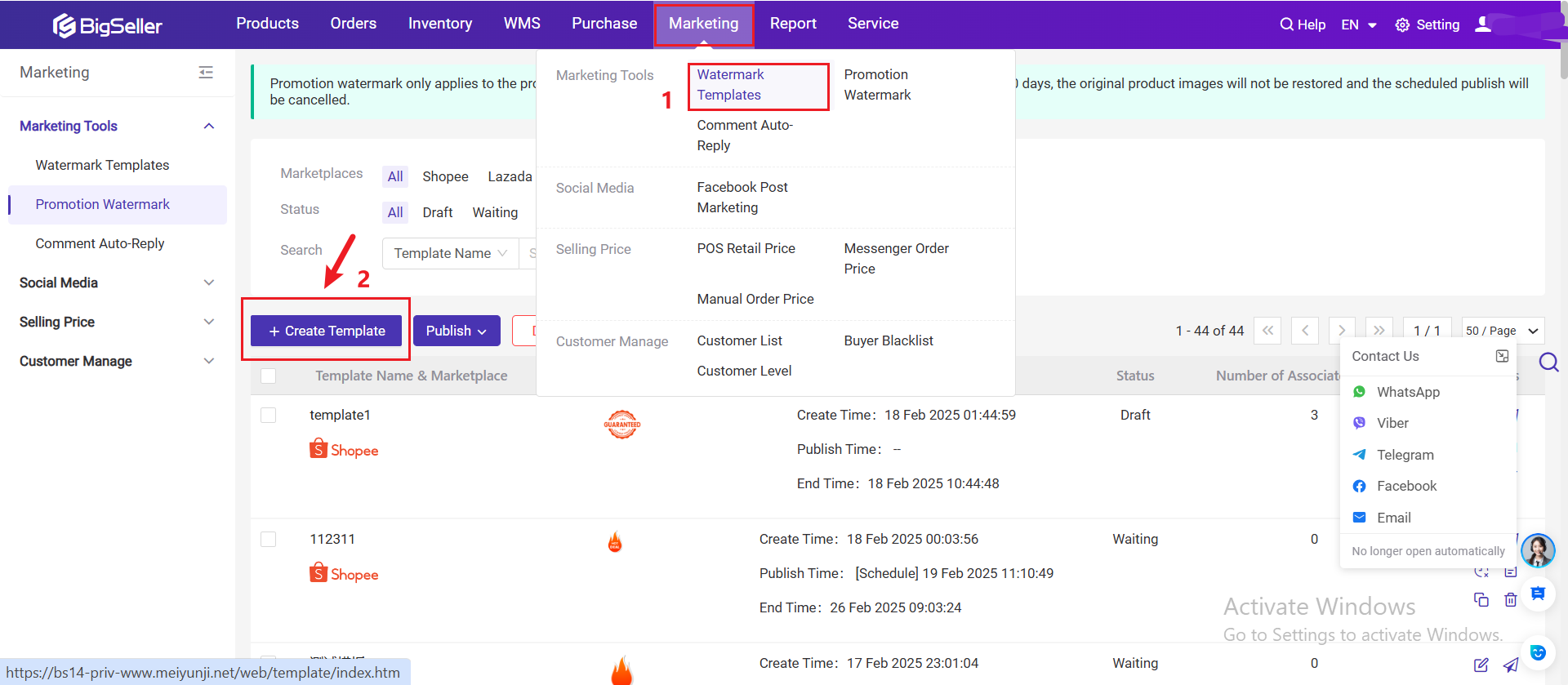This screenshot has width=1568, height=685.
Task: Open the 50 / Page size dropdown
Action: [x=1502, y=331]
